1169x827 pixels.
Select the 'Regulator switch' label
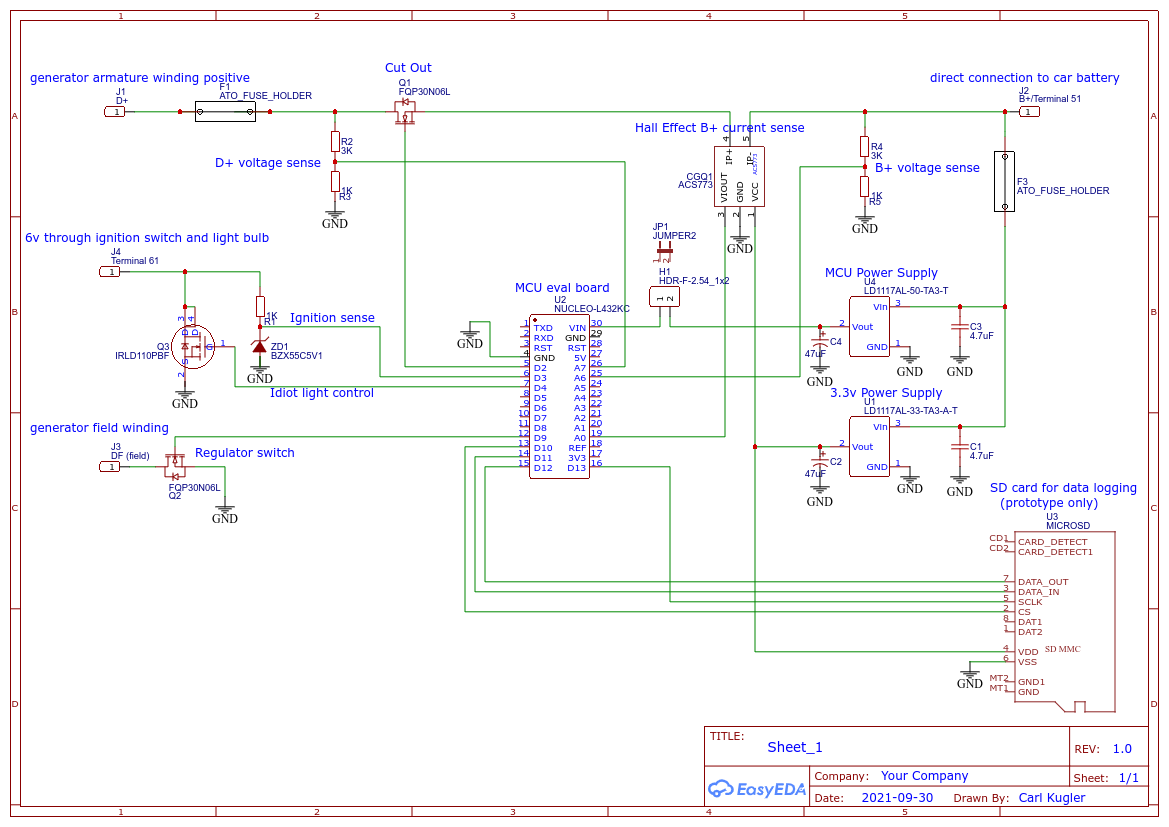coord(245,453)
